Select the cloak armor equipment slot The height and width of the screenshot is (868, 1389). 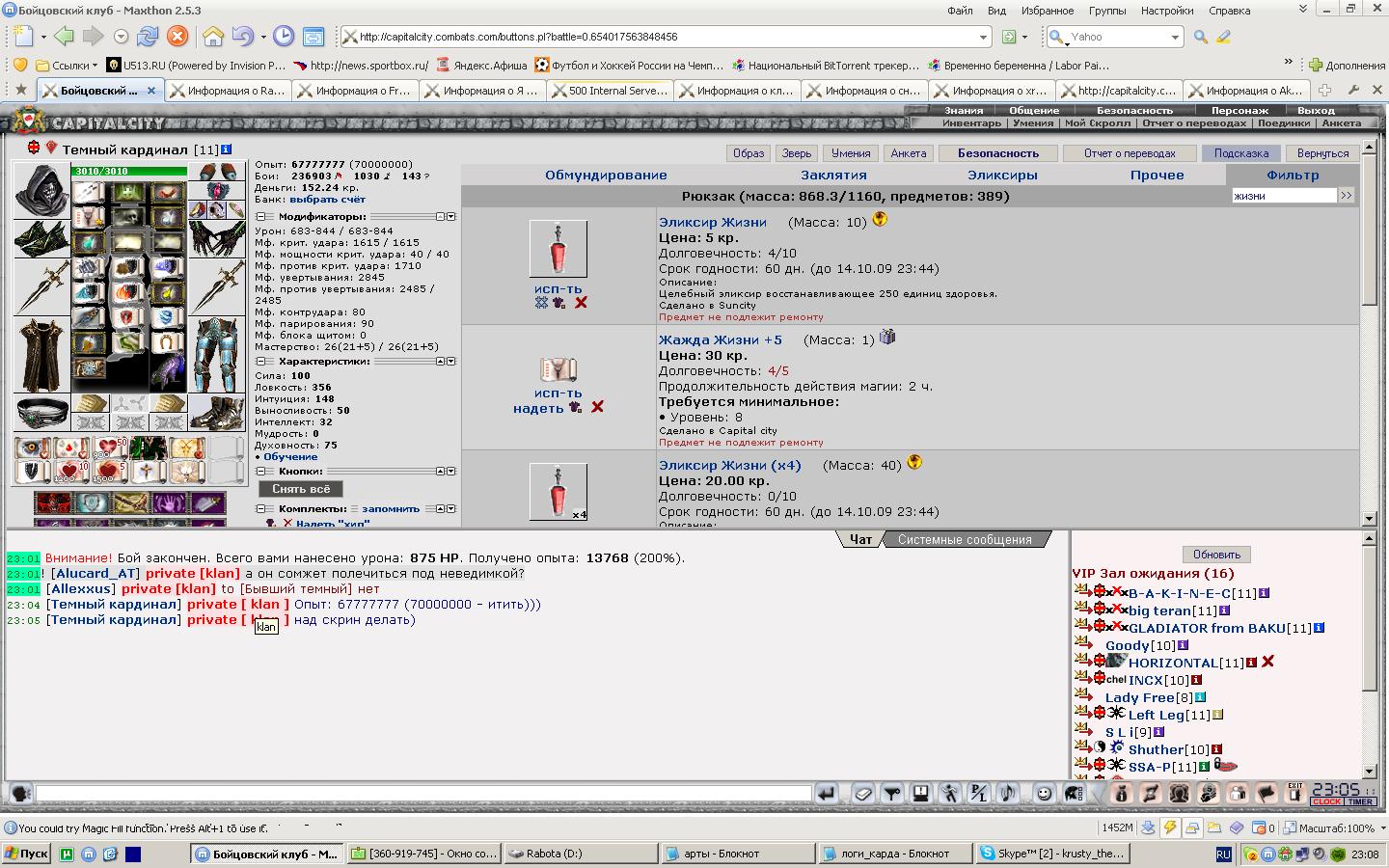[x=41, y=355]
